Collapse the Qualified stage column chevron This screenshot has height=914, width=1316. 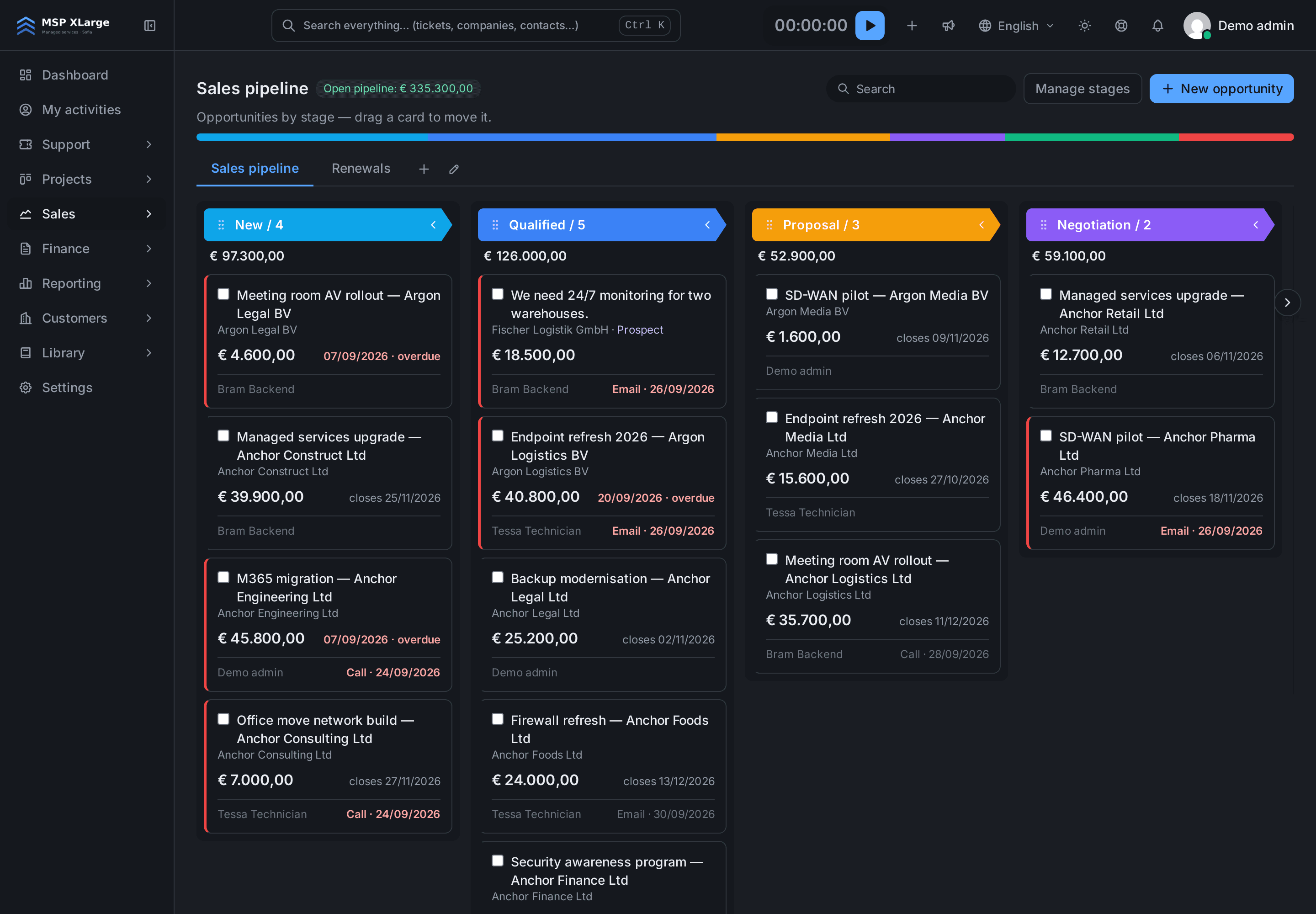pos(707,225)
